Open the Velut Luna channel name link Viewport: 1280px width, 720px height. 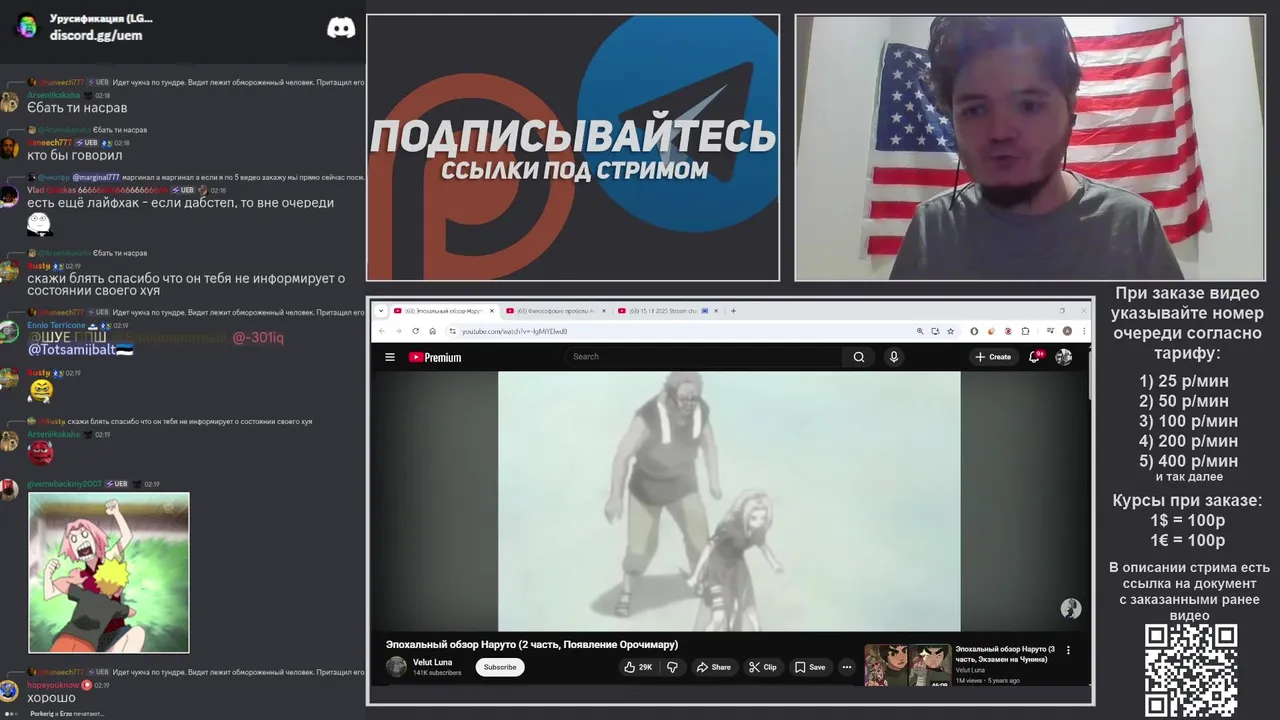432,662
